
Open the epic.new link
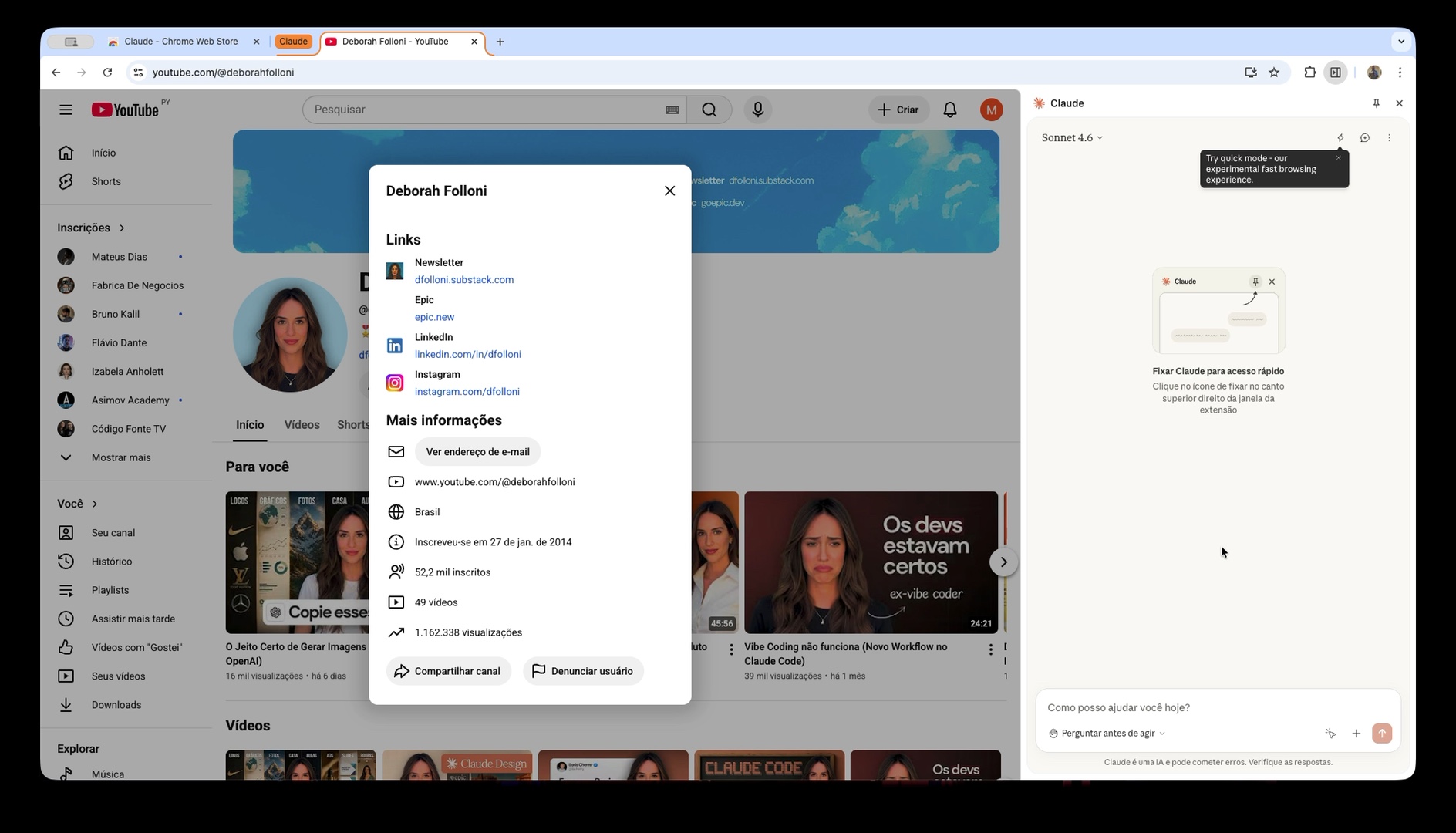(x=434, y=317)
